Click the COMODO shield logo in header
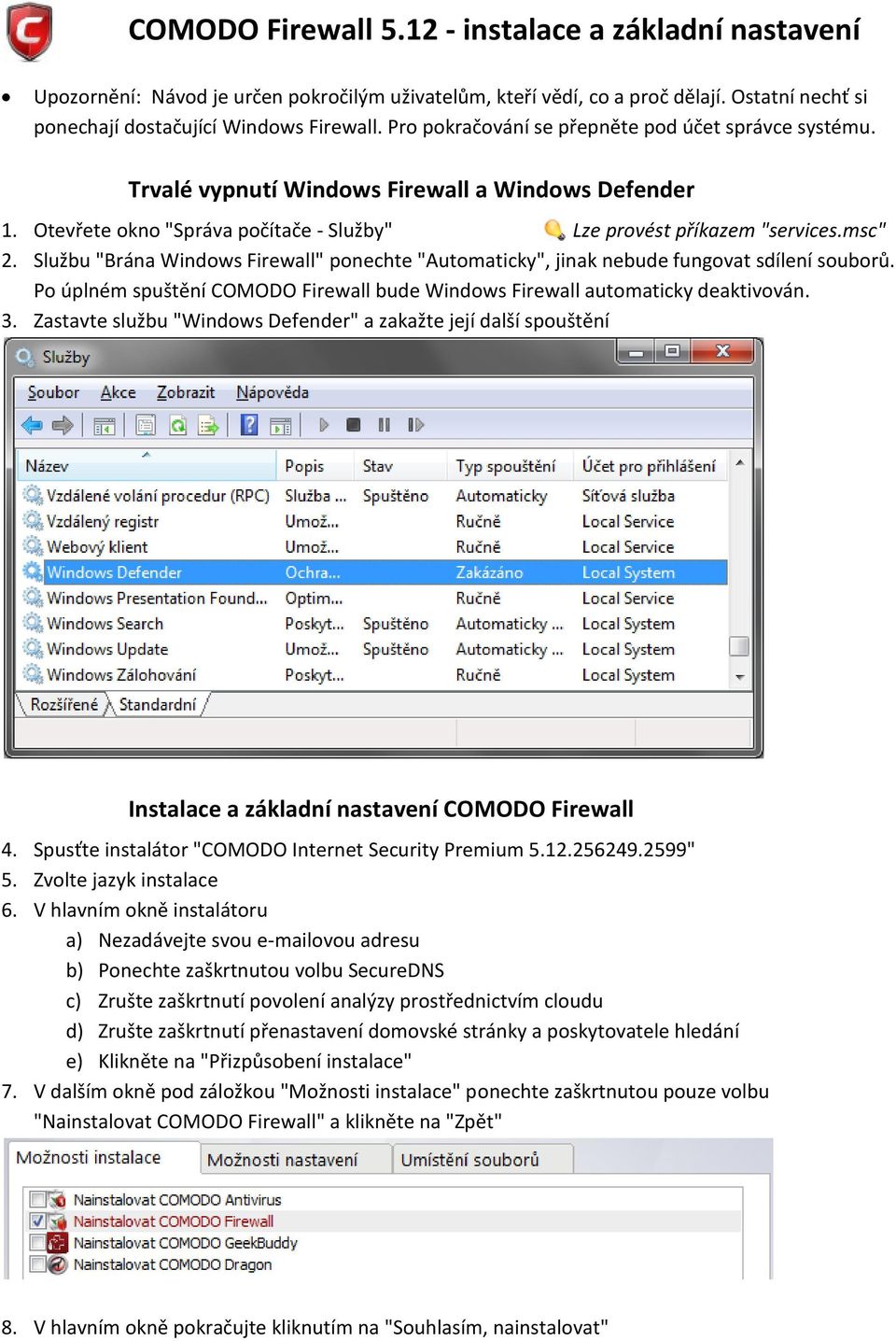This screenshot has height=1341, width=896. pos(29,33)
